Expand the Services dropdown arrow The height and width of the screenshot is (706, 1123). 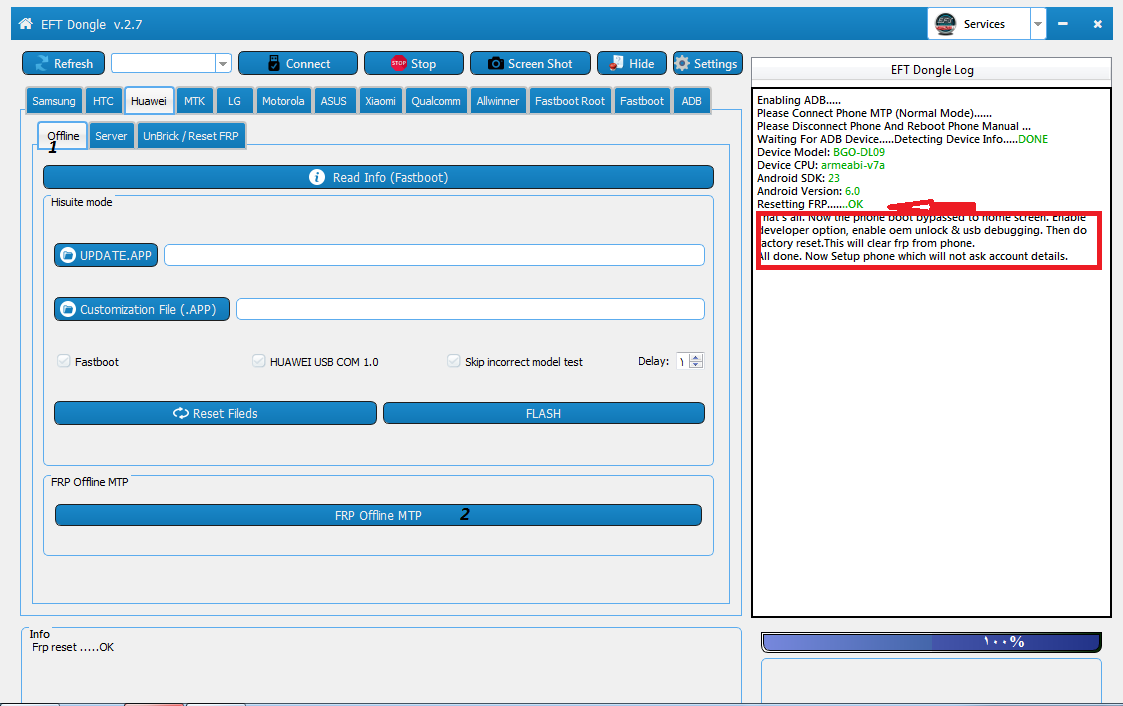[x=1037, y=24]
